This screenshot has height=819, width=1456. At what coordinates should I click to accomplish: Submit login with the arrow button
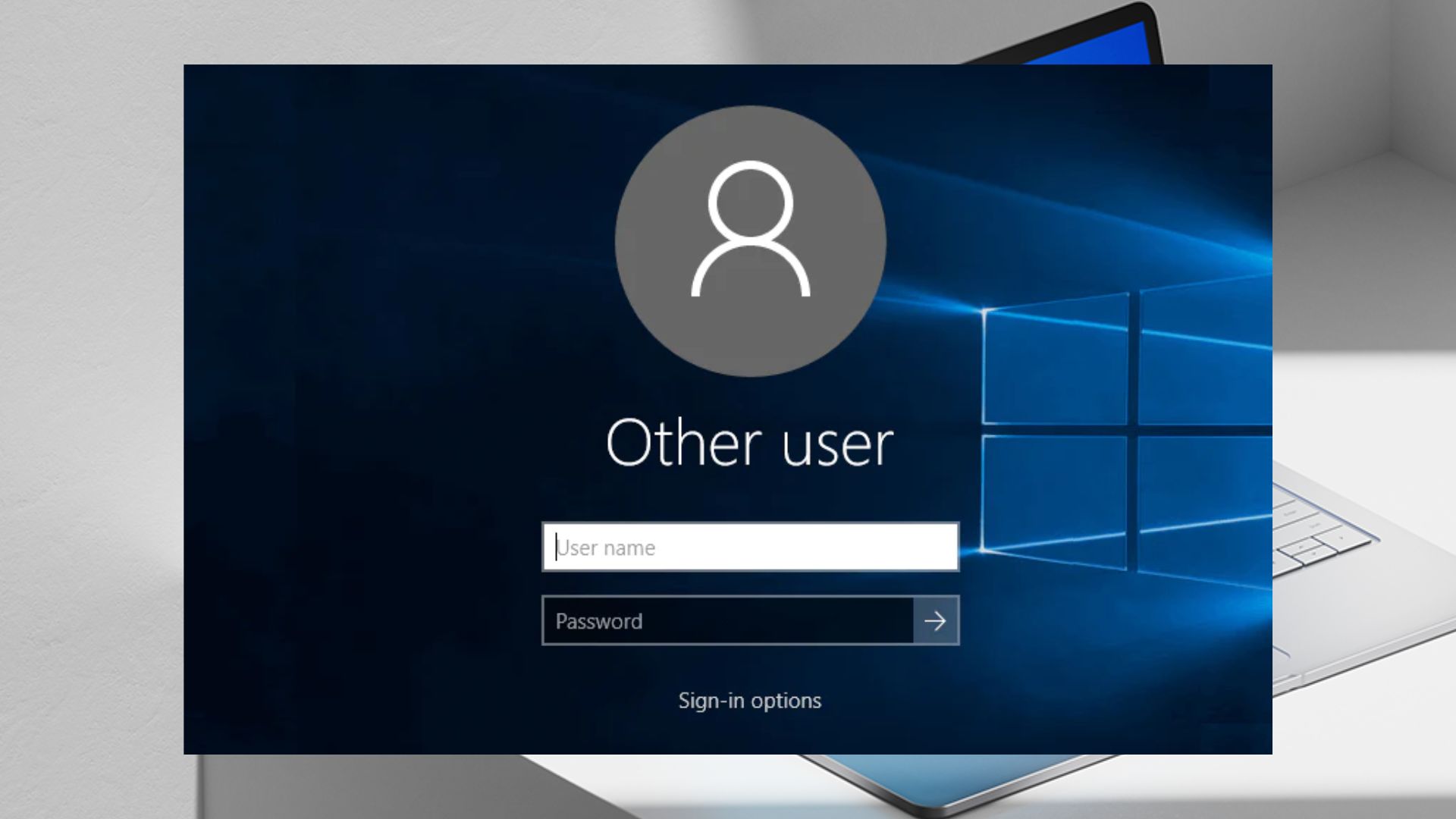[937, 621]
